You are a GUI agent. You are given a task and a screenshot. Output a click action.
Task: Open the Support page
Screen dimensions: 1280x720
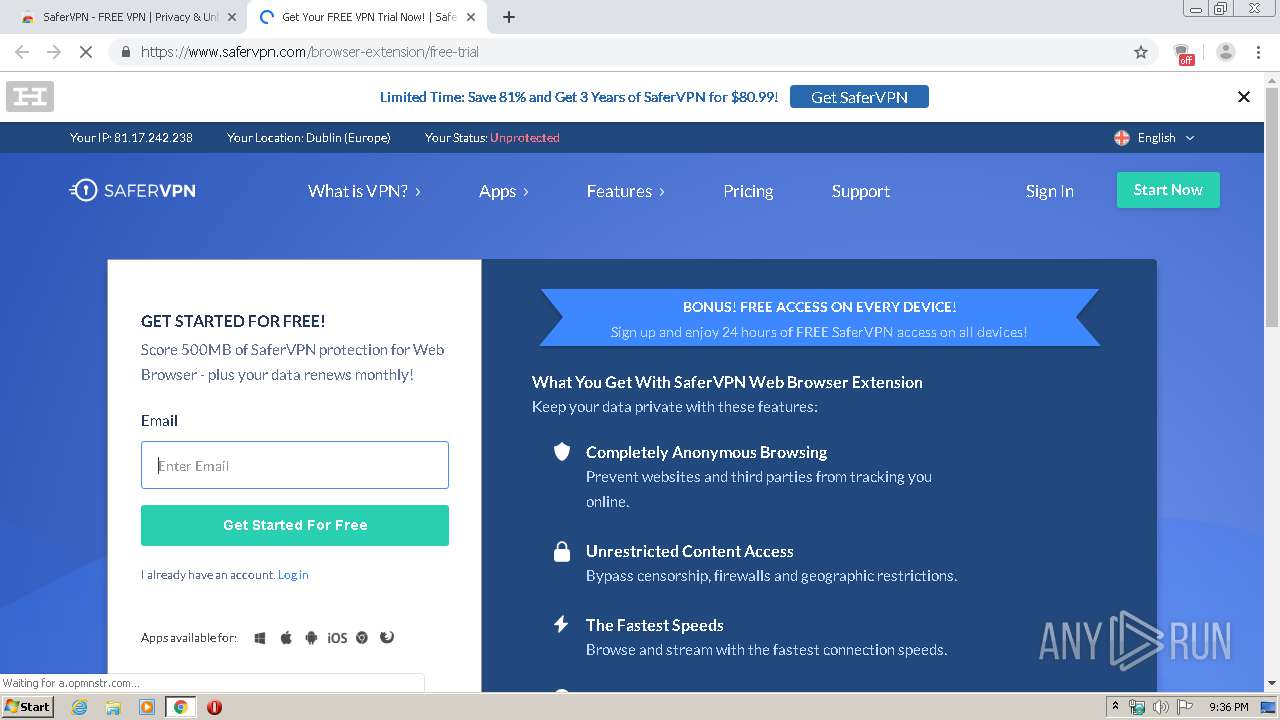[861, 191]
